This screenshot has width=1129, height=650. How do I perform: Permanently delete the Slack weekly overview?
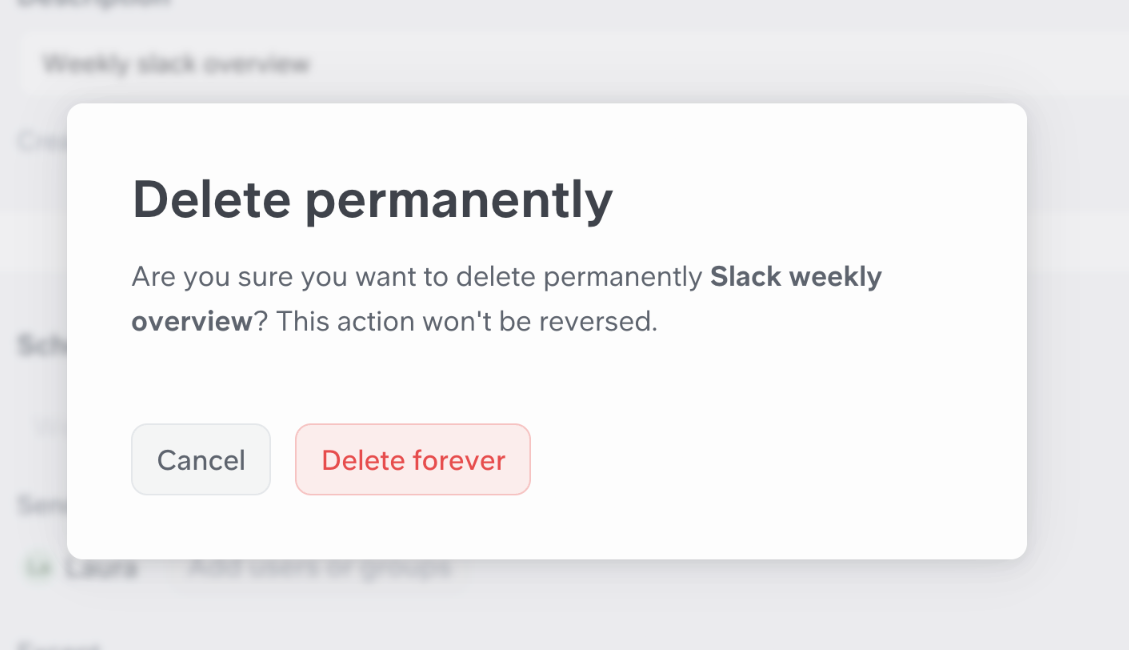(x=413, y=460)
